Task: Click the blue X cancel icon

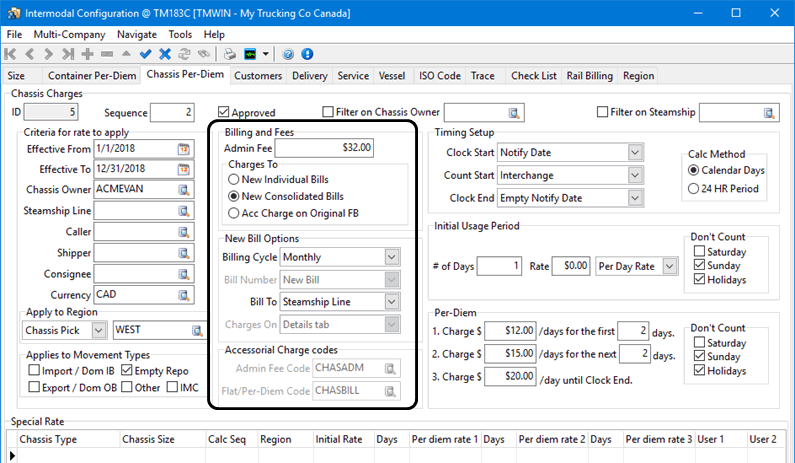Action: pos(165,54)
